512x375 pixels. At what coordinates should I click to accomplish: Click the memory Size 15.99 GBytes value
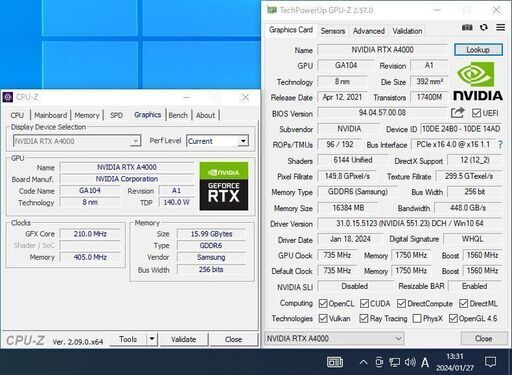[211, 234]
